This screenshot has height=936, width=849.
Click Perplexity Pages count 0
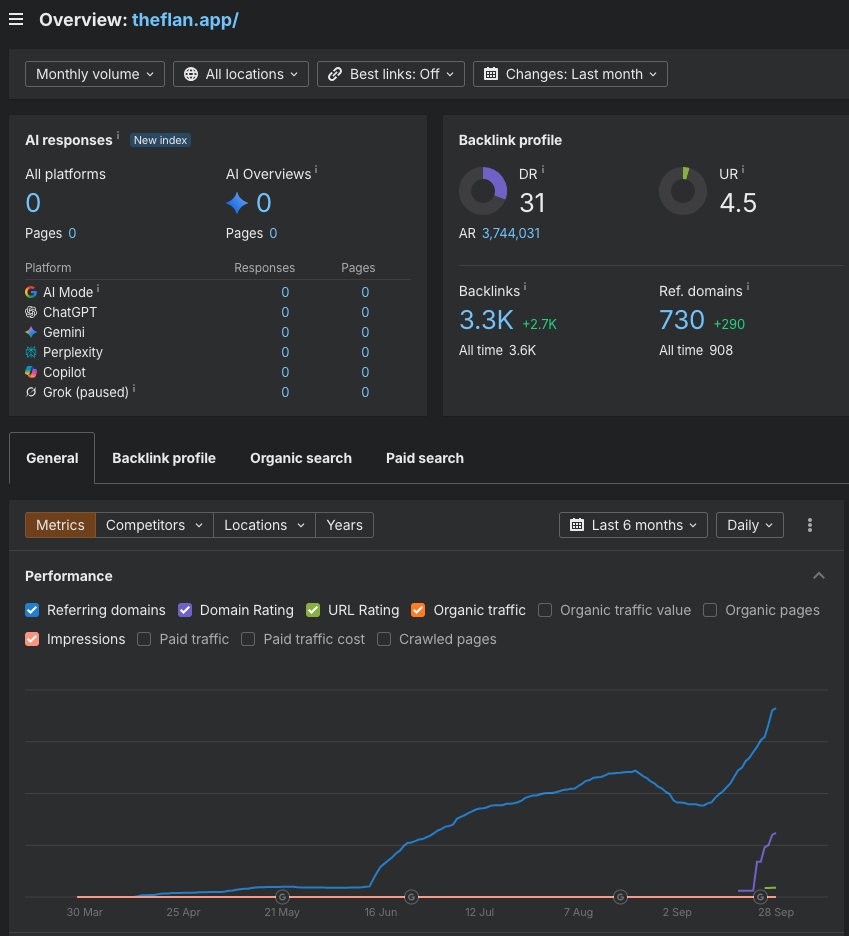(365, 352)
